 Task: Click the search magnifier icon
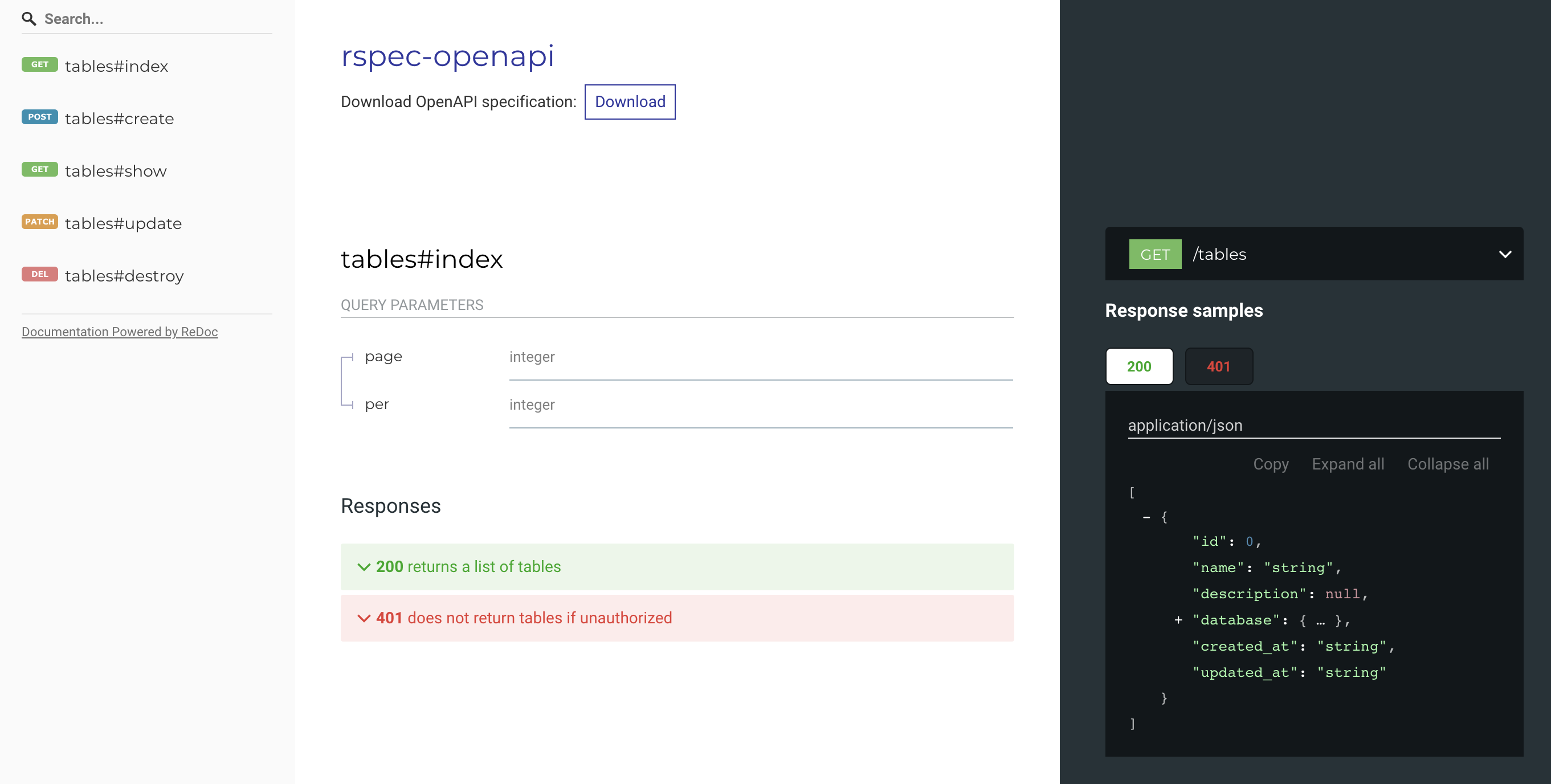coord(28,19)
